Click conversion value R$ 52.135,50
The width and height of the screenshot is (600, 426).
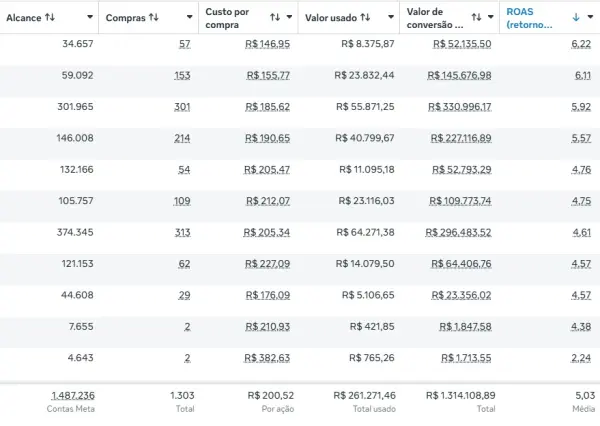[x=462, y=44]
